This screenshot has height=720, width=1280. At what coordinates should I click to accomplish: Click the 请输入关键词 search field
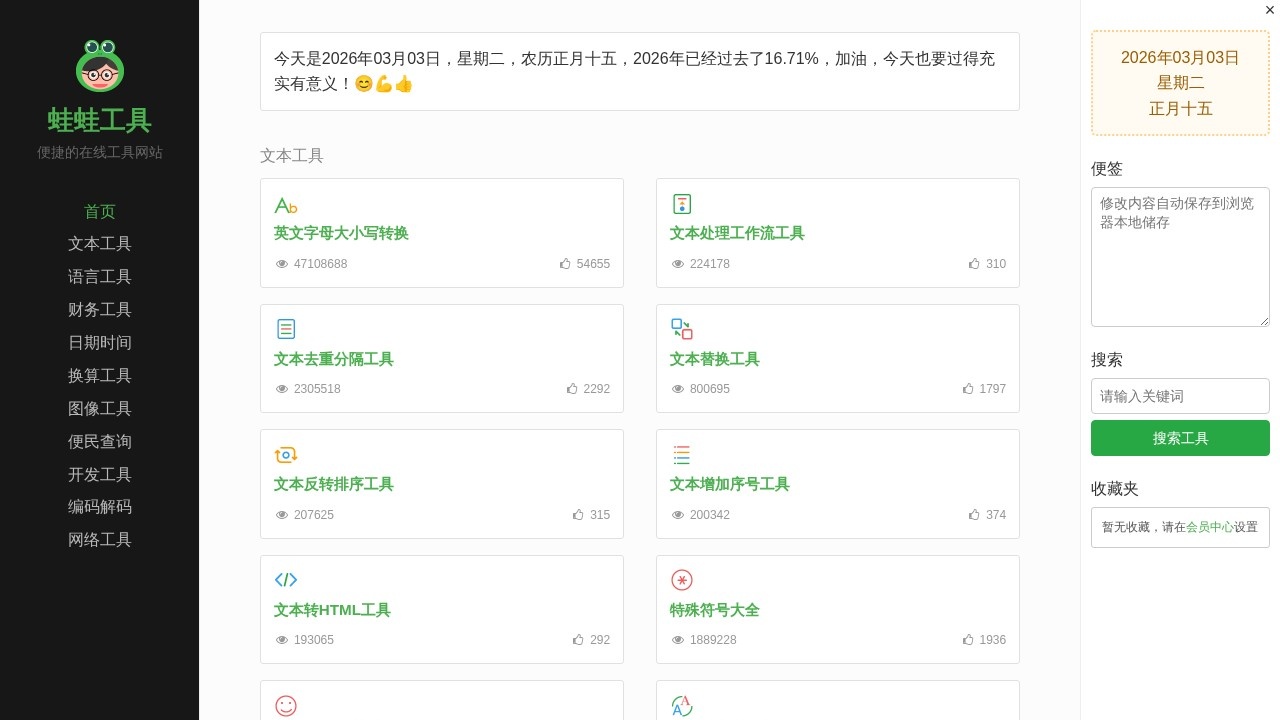point(1180,396)
